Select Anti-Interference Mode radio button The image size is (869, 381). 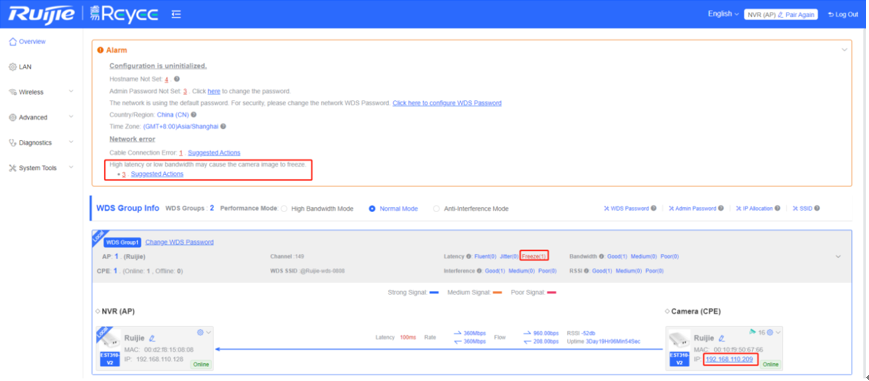point(437,209)
